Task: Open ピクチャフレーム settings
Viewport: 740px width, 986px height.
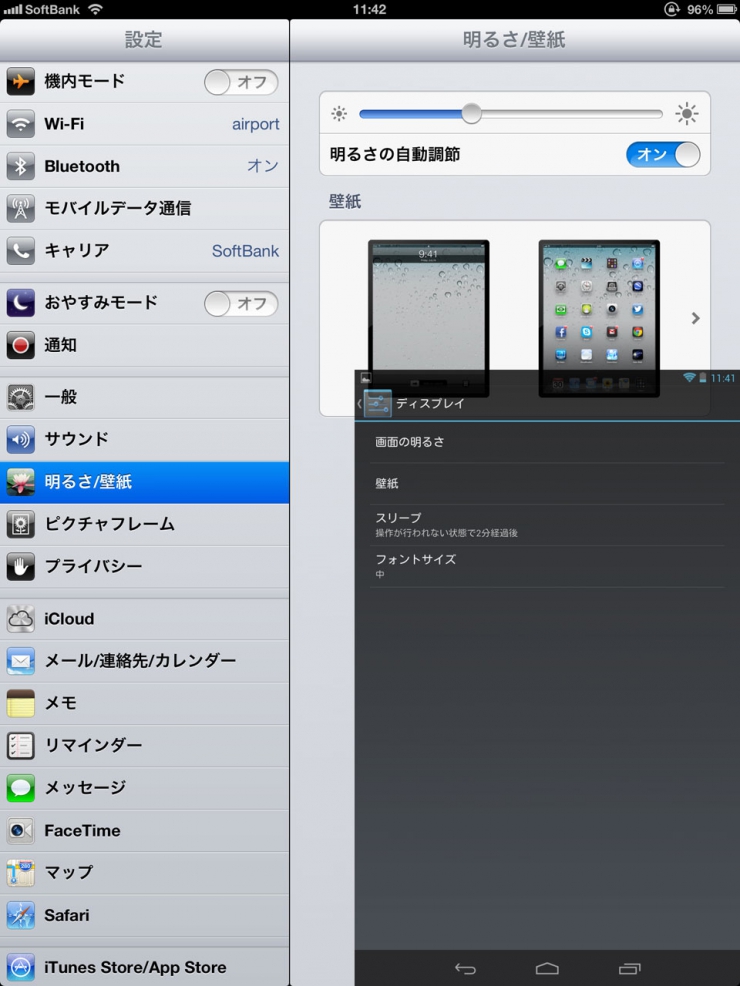Action: click(145, 524)
